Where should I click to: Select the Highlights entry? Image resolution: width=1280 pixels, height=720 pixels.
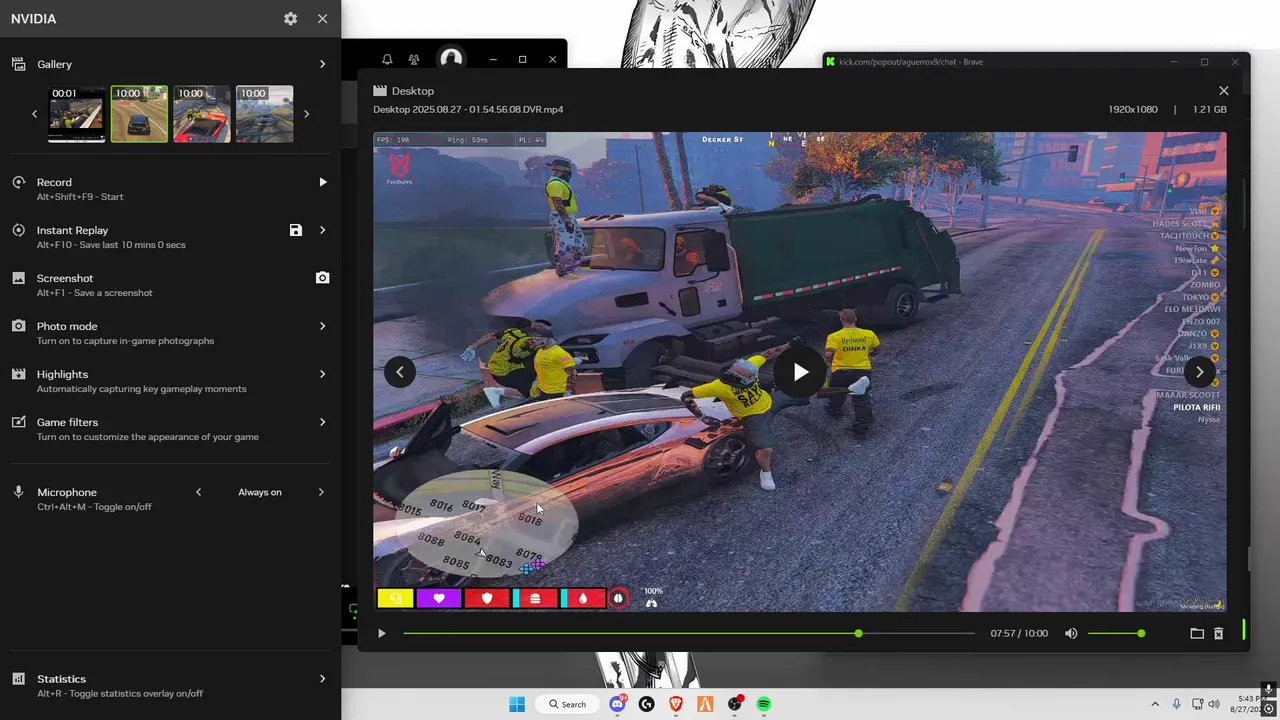click(x=170, y=380)
